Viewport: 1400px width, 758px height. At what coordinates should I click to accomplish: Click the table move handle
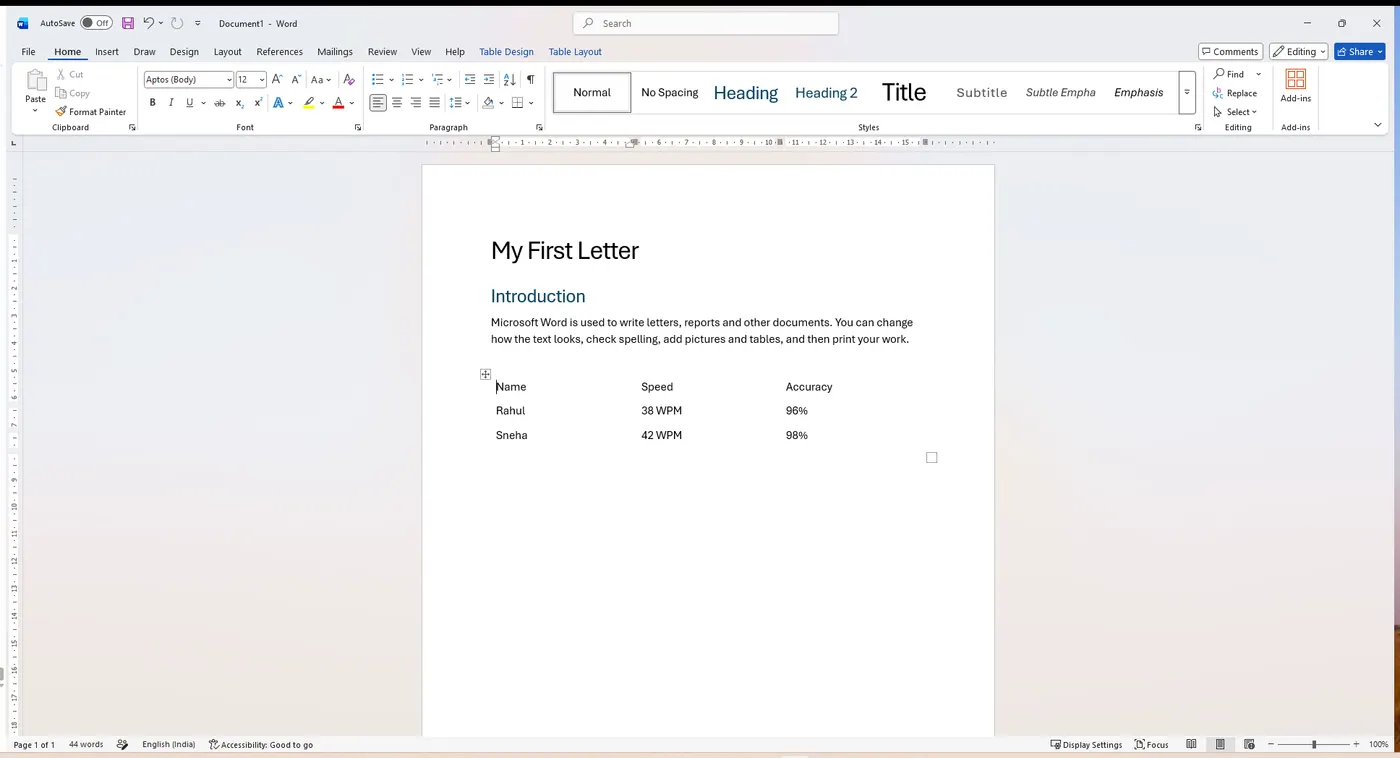click(x=485, y=374)
